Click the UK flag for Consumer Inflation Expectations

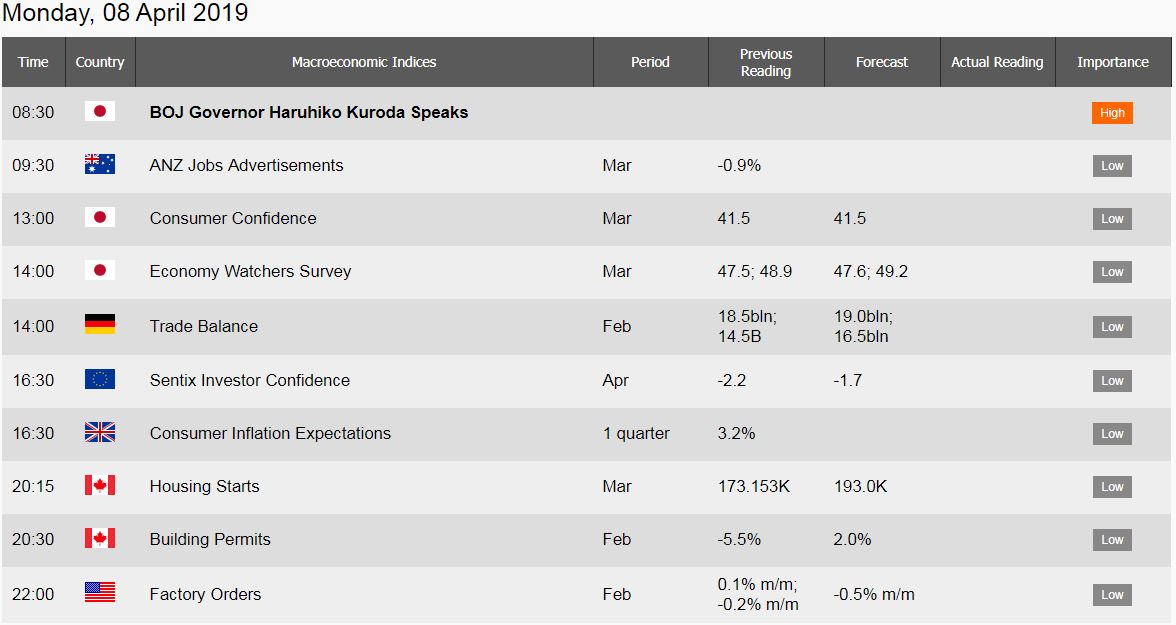(x=100, y=432)
